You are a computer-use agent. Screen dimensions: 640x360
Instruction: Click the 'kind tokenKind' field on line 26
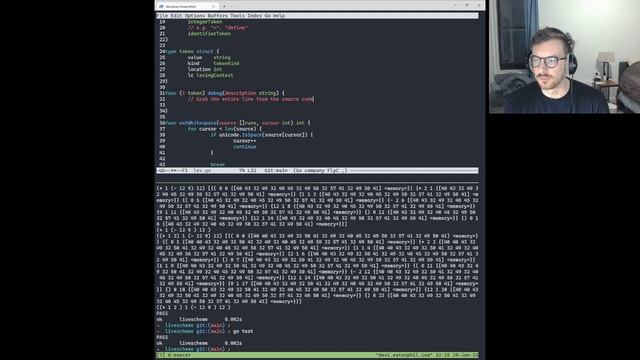213,63
